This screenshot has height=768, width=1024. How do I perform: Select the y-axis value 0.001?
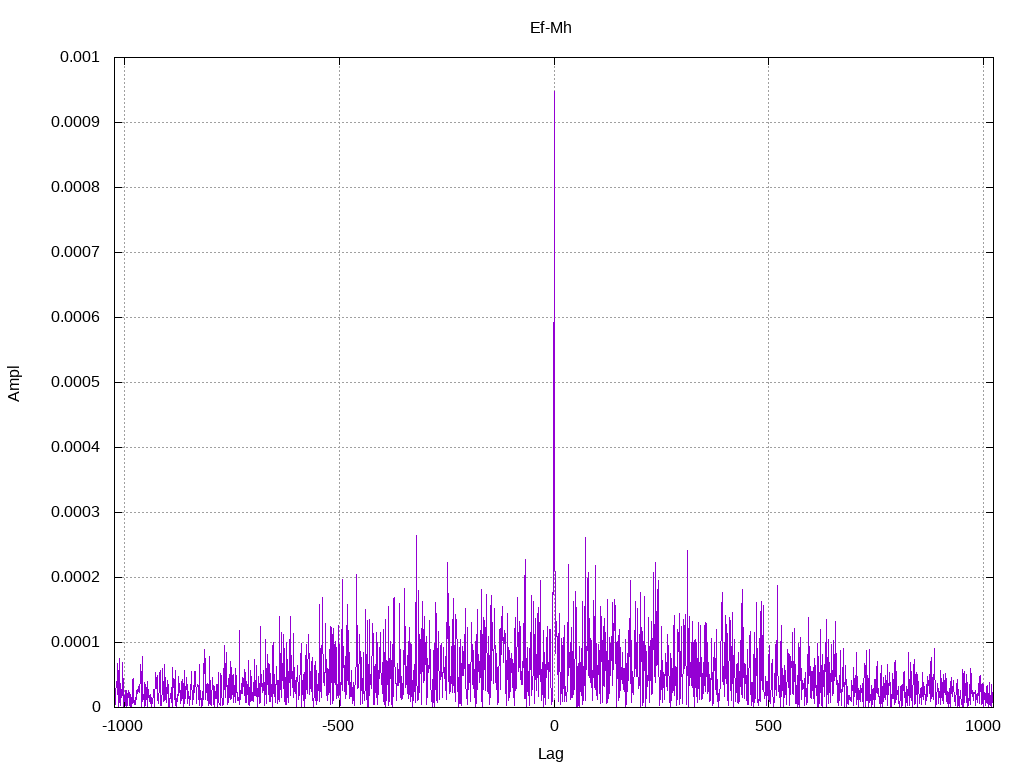point(80,57)
